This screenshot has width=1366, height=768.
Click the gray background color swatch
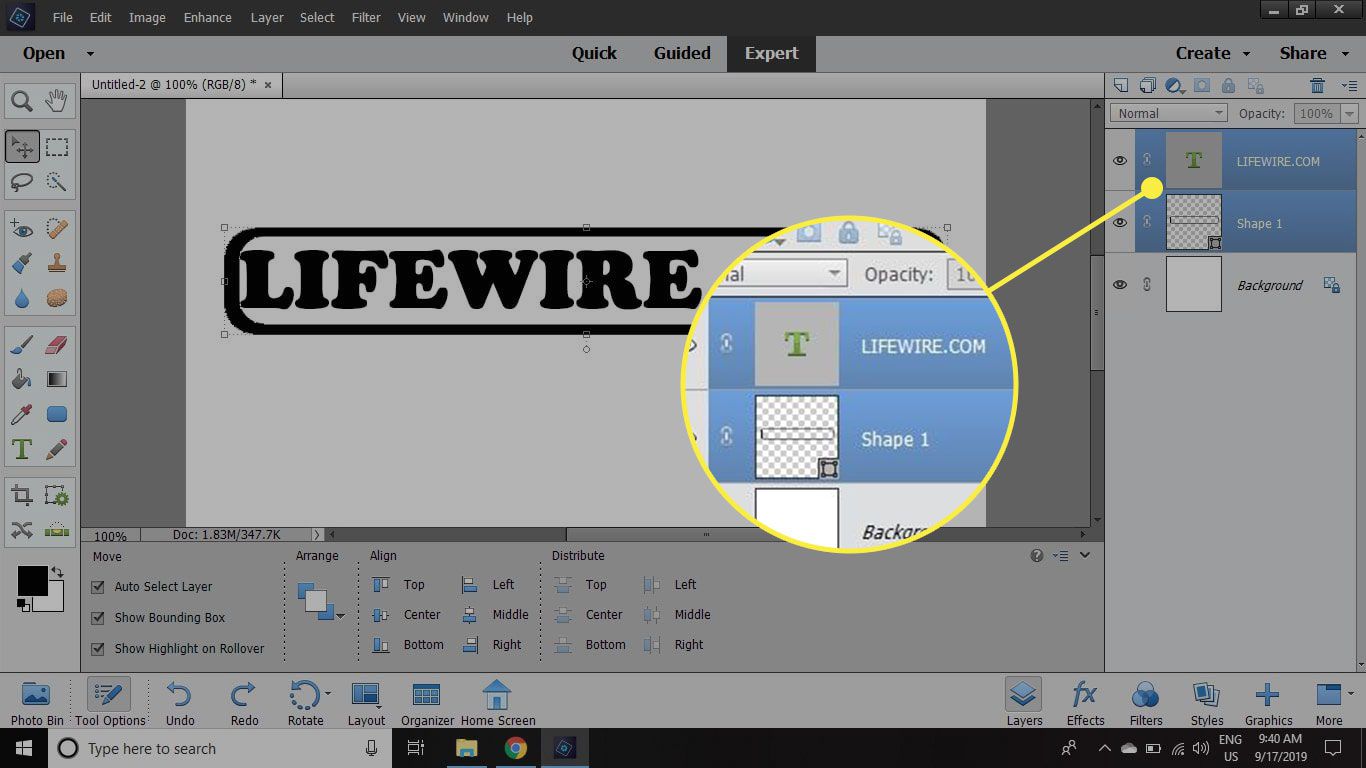54,602
